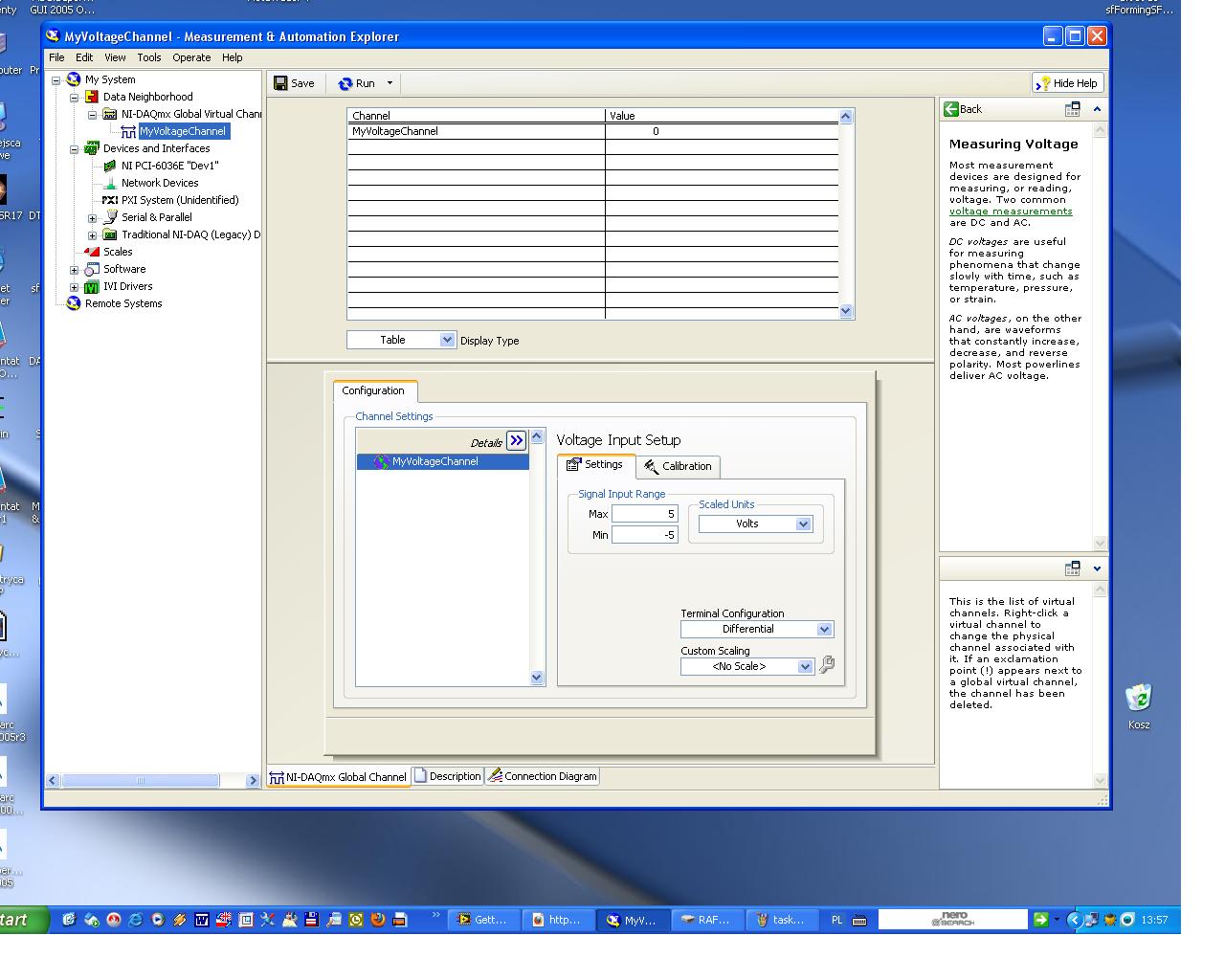The width and height of the screenshot is (1225, 980).
Task: Click the lower help pane layout icon
Action: point(1073,568)
